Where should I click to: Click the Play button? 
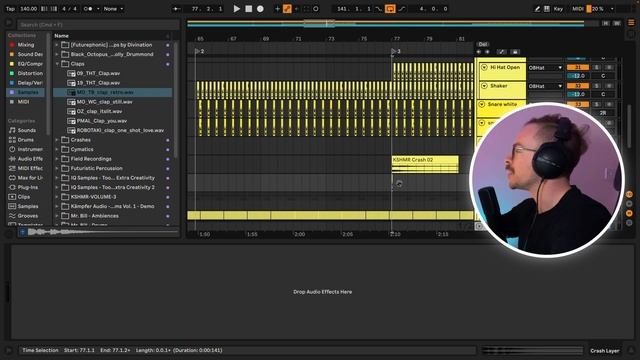point(236,9)
